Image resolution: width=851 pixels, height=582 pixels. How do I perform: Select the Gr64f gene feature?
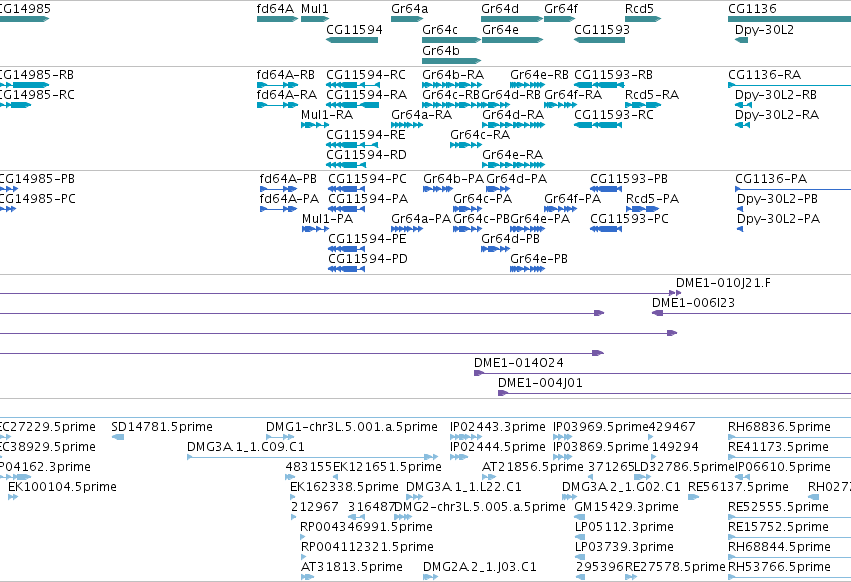[x=560, y=19]
